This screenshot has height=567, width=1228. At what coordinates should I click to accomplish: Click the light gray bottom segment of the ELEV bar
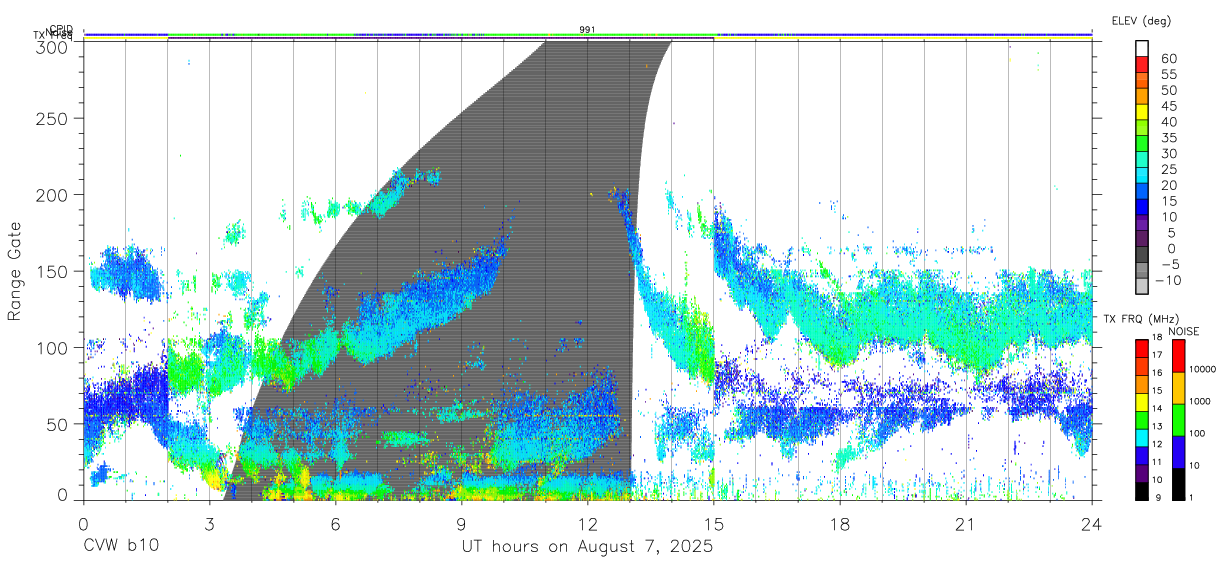point(1143,286)
